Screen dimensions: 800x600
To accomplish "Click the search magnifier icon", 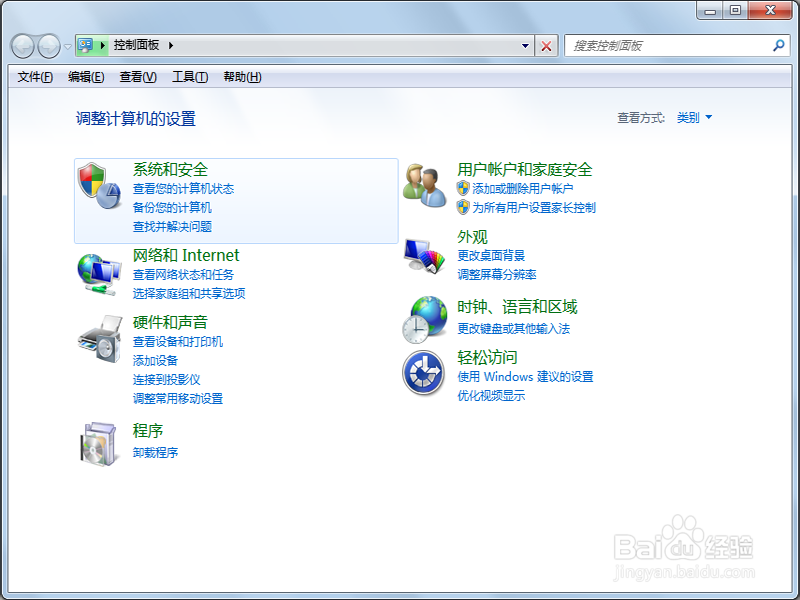I will click(779, 45).
